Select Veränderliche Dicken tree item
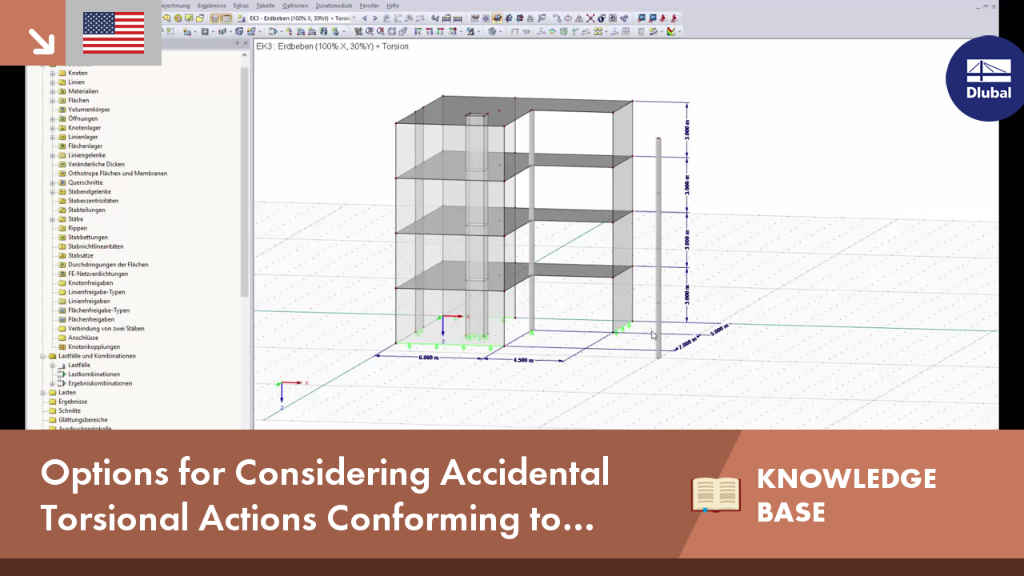The height and width of the screenshot is (576, 1024). (96, 165)
